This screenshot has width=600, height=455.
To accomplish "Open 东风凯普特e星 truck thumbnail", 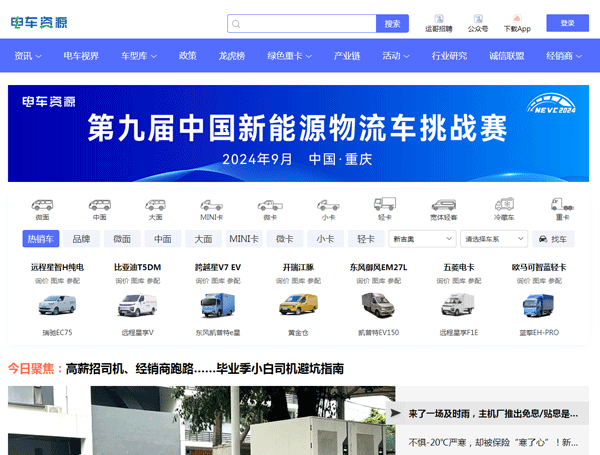I will tap(218, 305).
